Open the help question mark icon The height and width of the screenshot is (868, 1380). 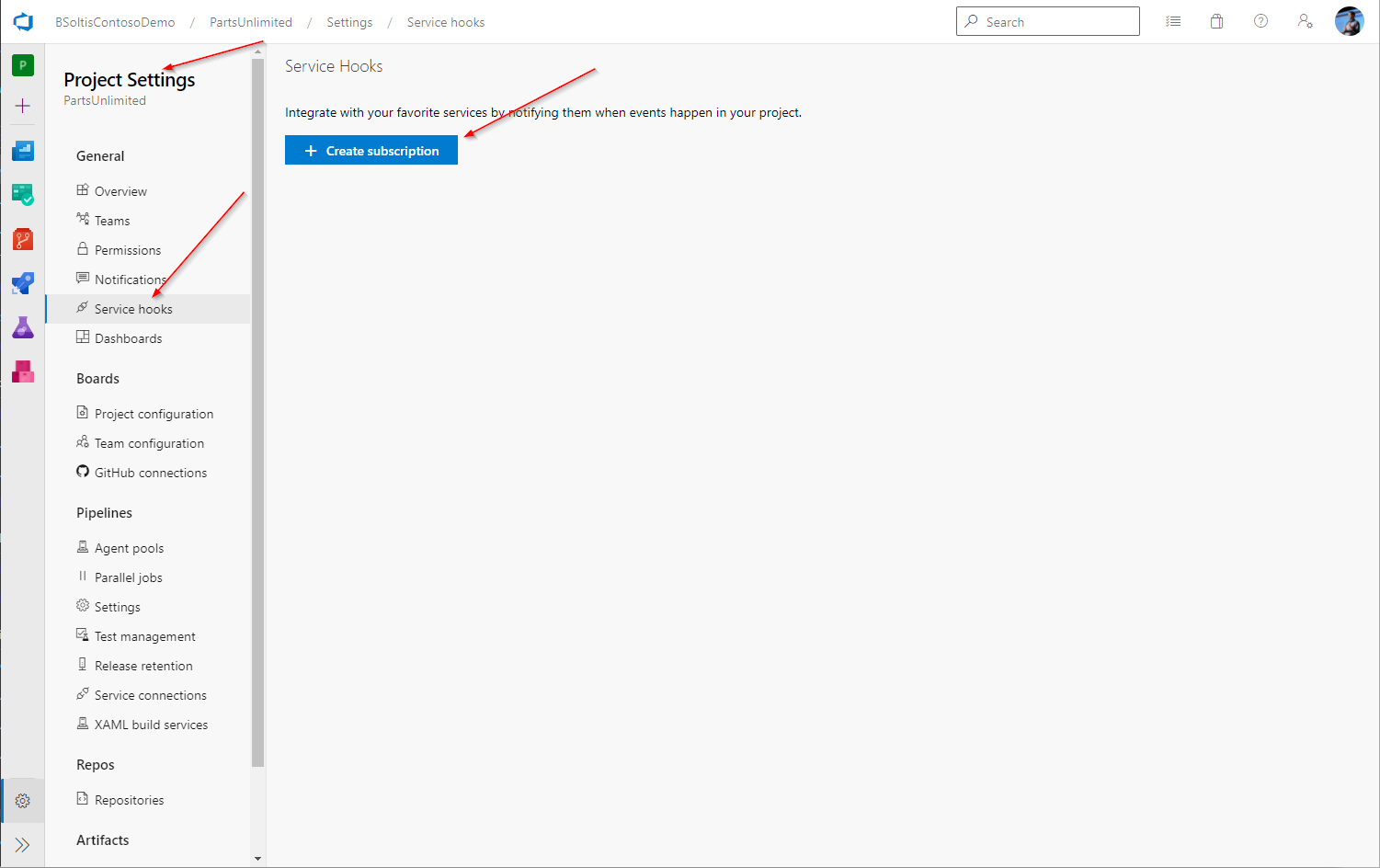pyautogui.click(x=1260, y=21)
